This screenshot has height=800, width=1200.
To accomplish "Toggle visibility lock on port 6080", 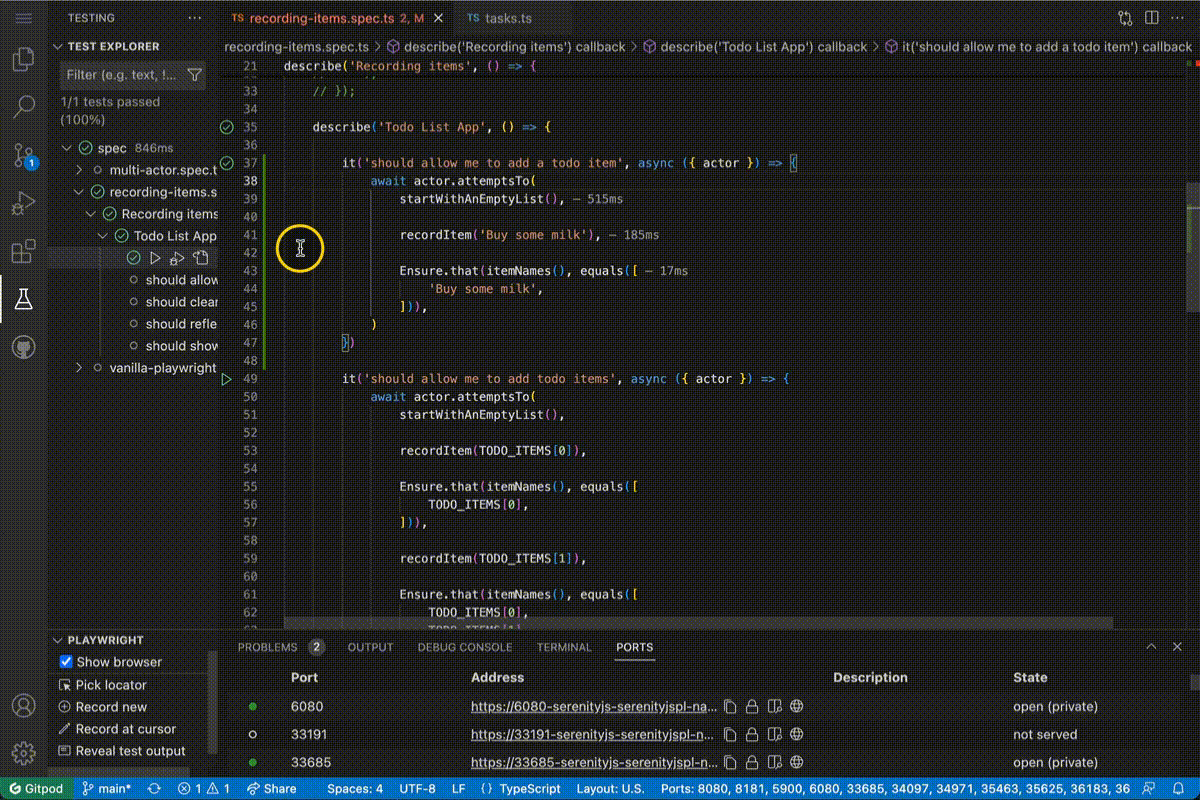I will 753,706.
